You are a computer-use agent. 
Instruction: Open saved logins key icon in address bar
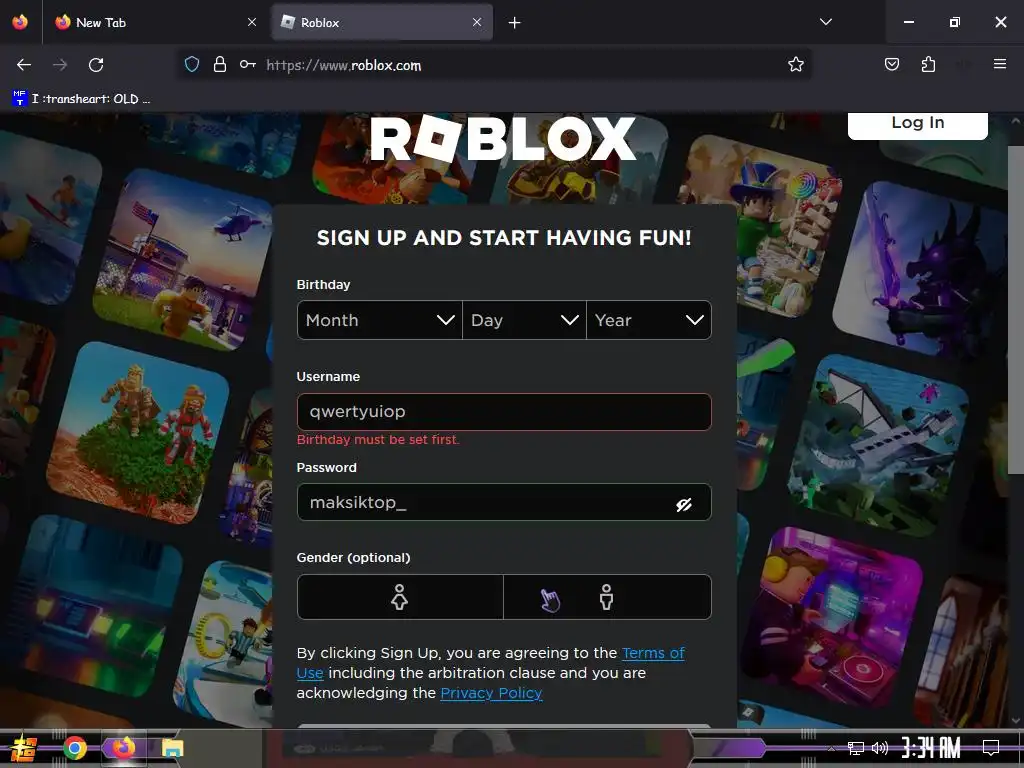[x=248, y=65]
